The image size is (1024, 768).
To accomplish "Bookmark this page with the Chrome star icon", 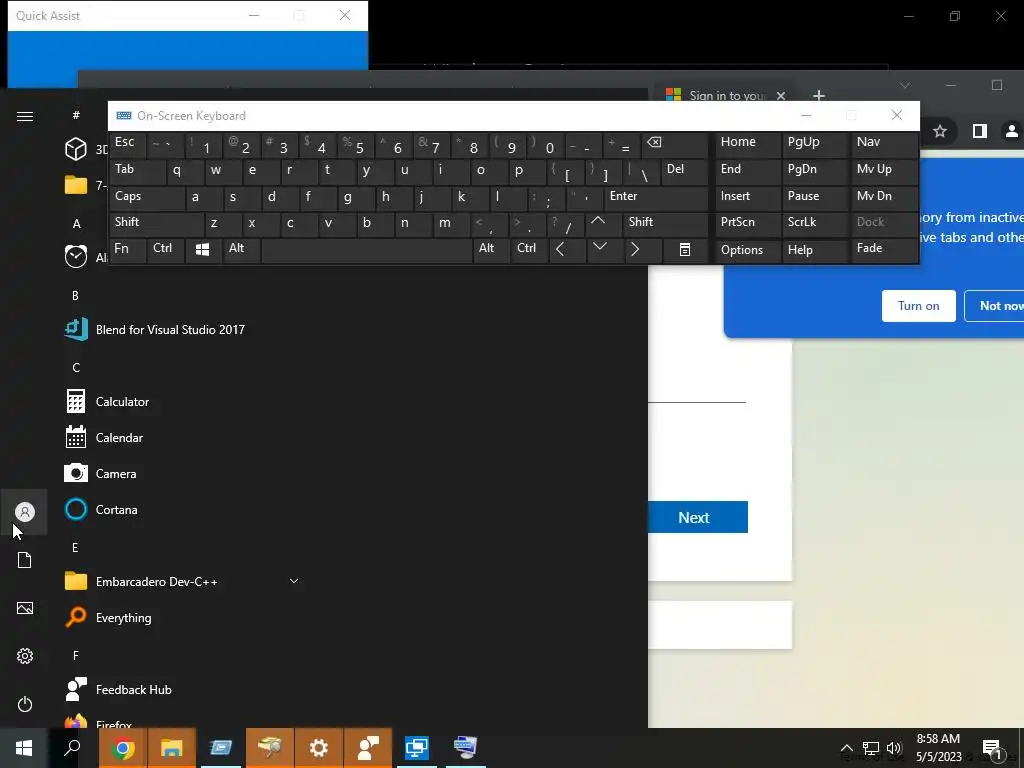I will click(940, 131).
